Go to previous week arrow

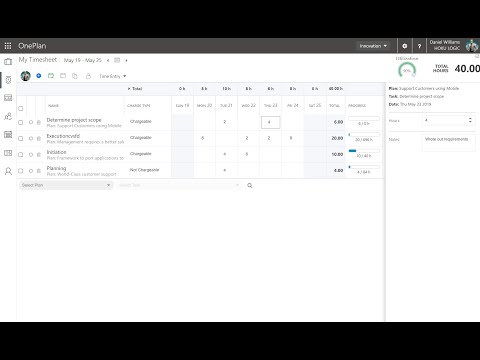(108, 60)
